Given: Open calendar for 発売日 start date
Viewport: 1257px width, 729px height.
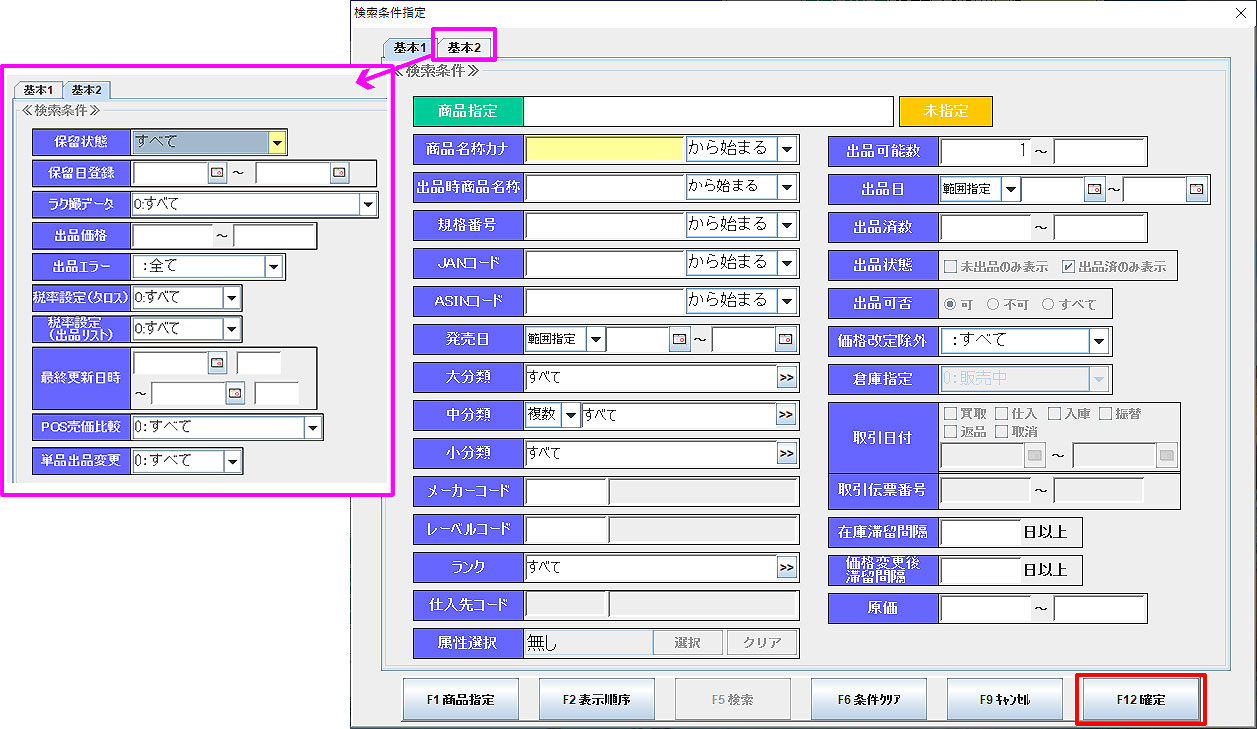Looking at the screenshot, I should pyautogui.click(x=679, y=340).
